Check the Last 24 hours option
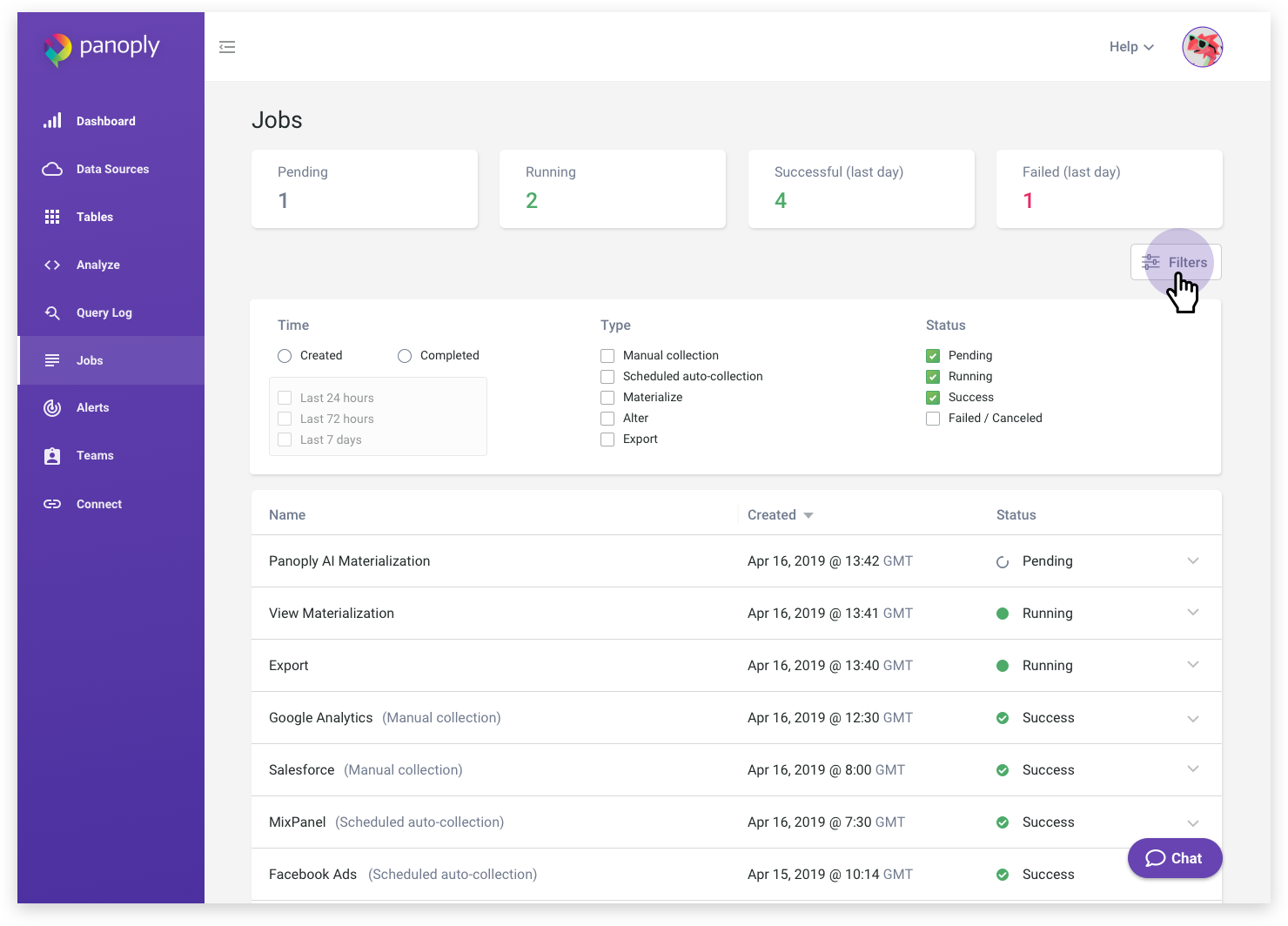This screenshot has height=926, width=1288. 285,398
